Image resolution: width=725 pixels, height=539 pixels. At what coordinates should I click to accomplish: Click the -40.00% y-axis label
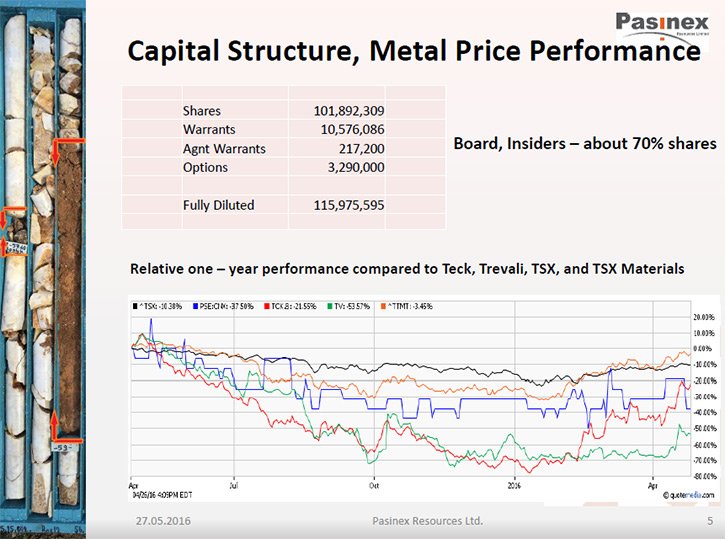point(704,412)
